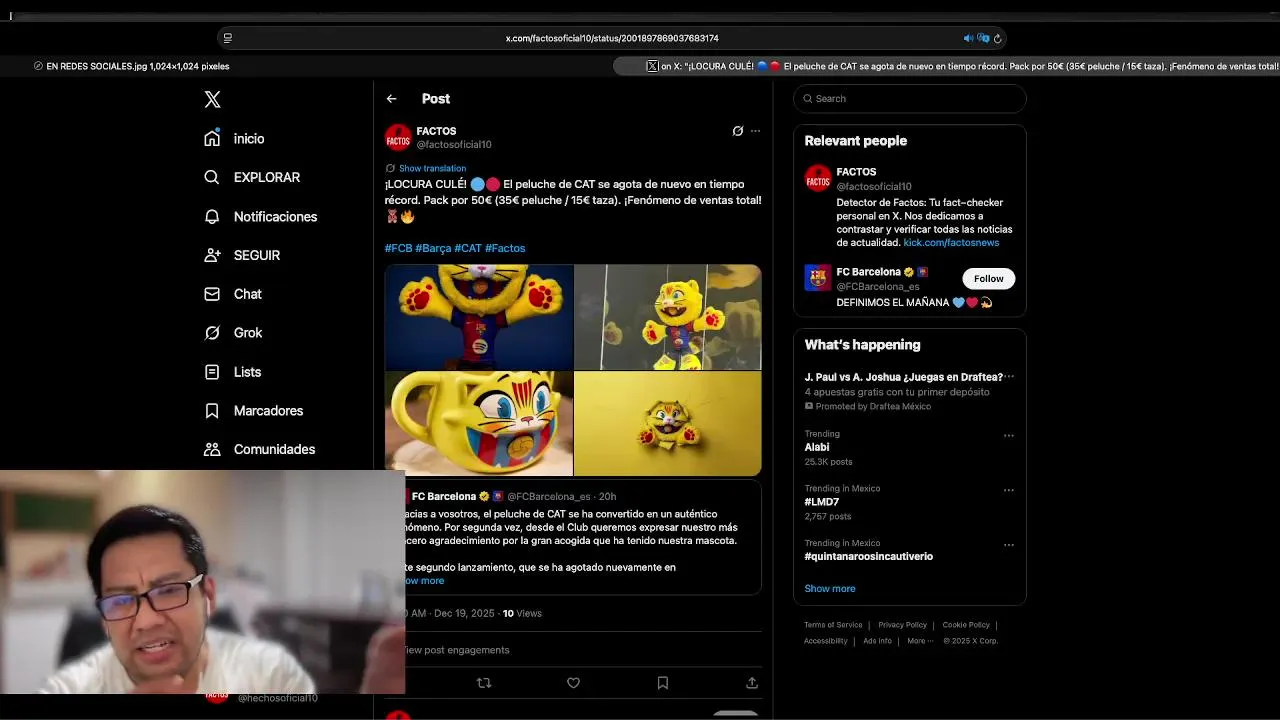Image resolution: width=1280 pixels, height=720 pixels.
Task: Open the top-right mascot image
Action: point(668,317)
